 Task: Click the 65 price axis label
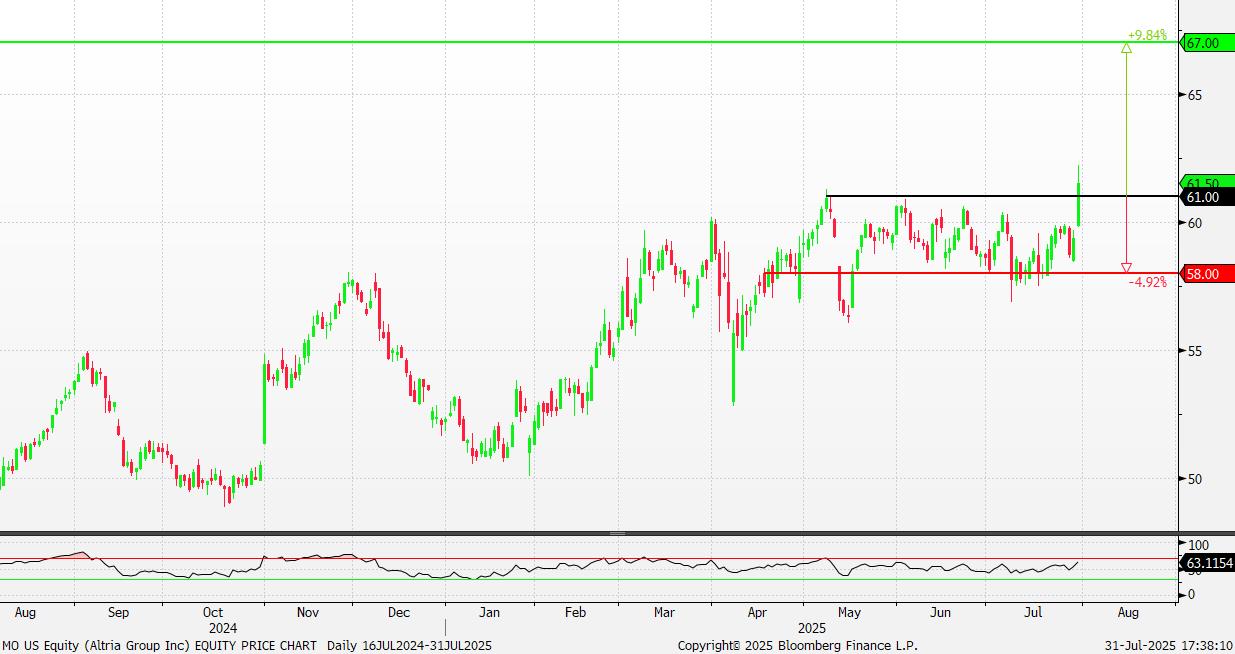[1194, 95]
